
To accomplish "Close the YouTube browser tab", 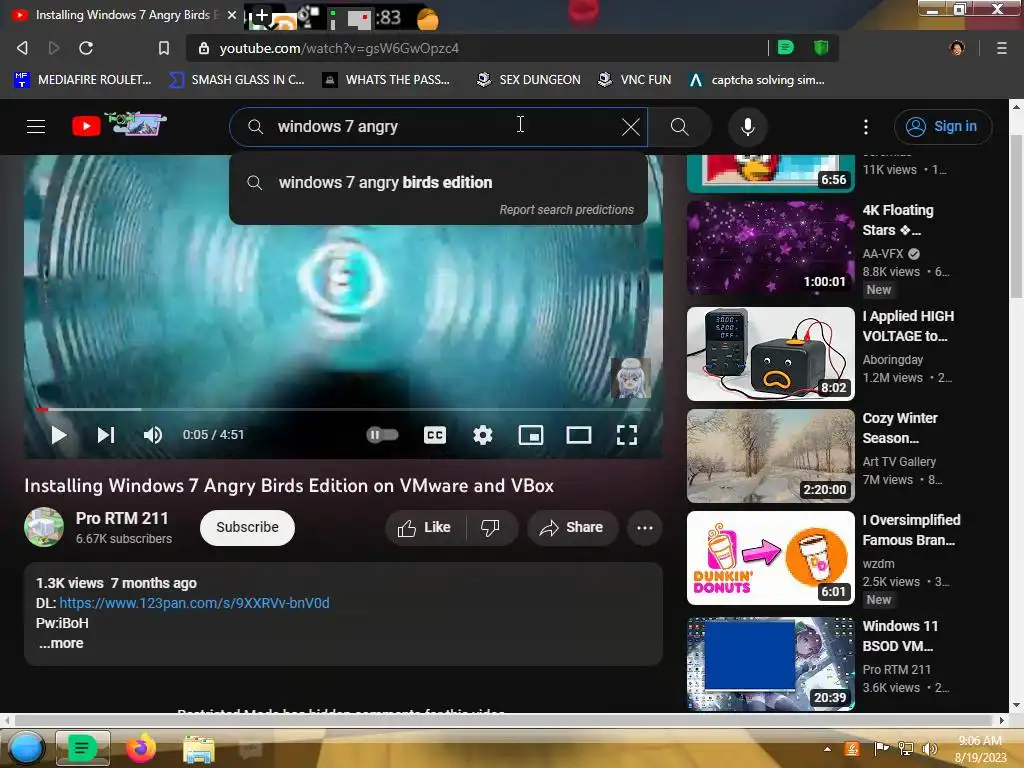I will (231, 15).
